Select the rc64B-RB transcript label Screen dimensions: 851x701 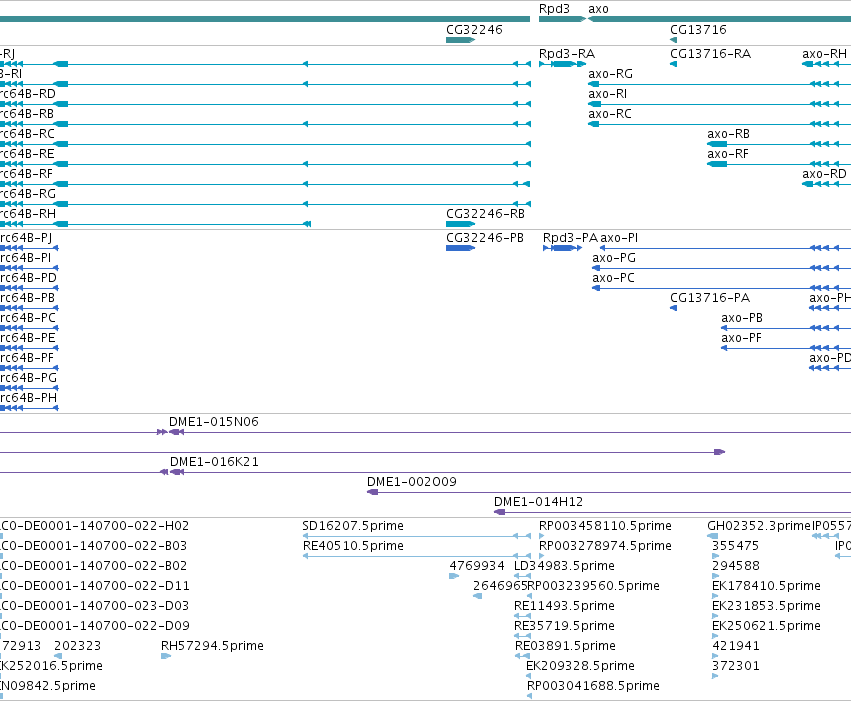tap(27, 114)
